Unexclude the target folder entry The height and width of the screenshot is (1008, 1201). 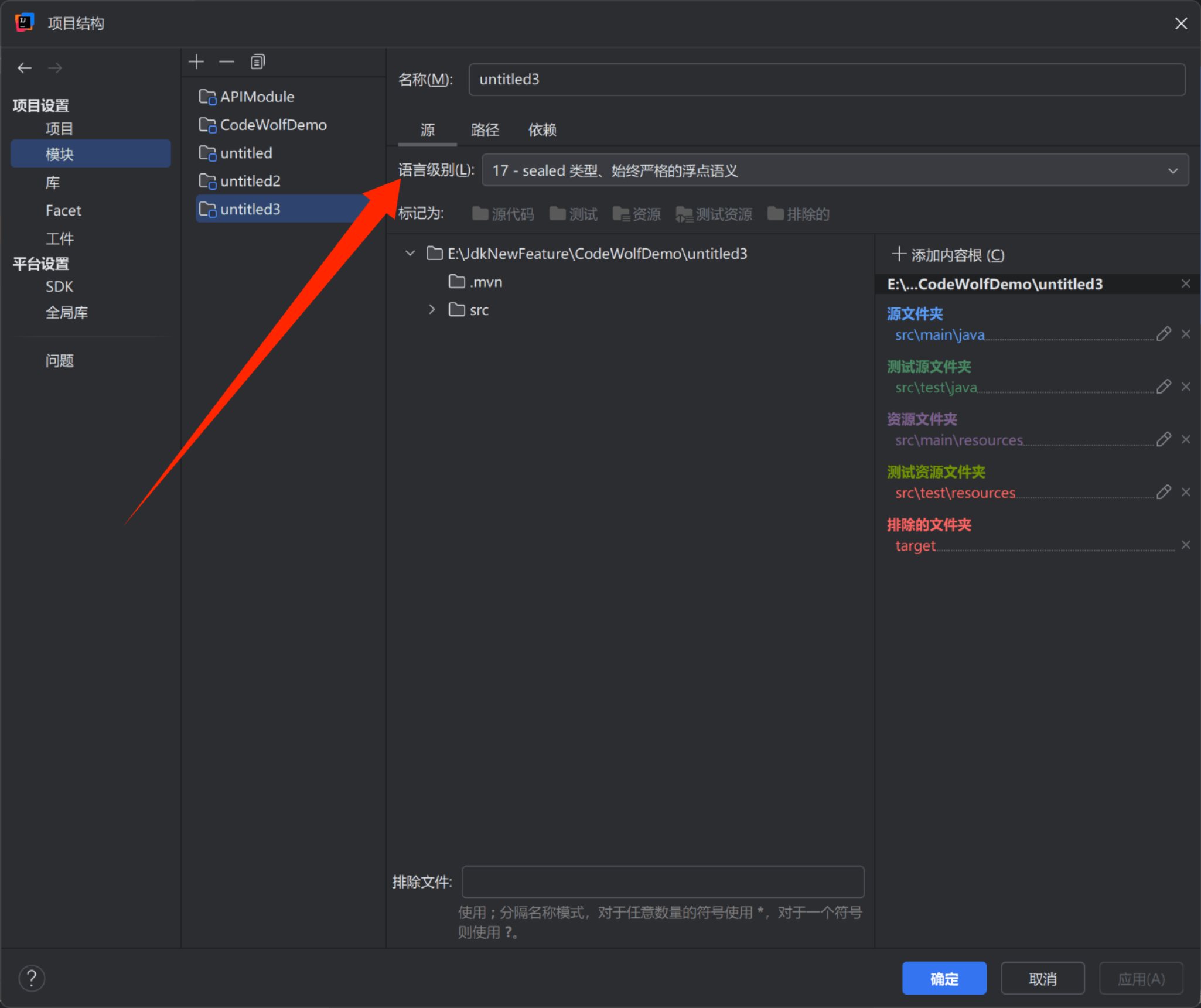(x=1186, y=545)
